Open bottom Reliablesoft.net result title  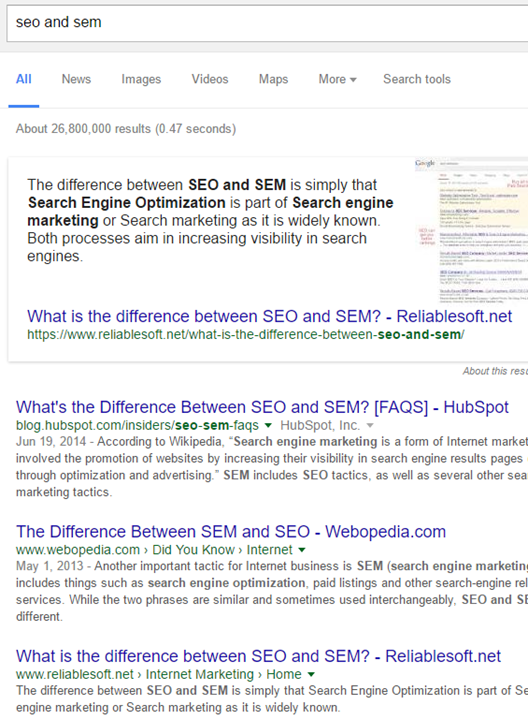tap(258, 656)
